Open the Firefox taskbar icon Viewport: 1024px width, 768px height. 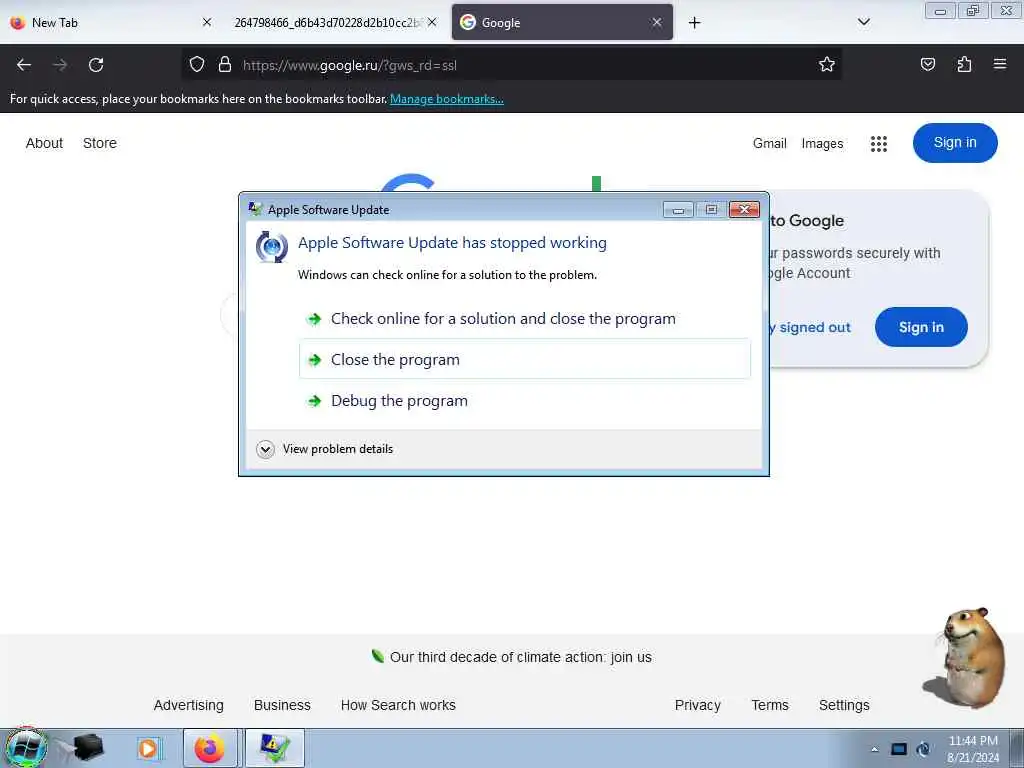210,748
